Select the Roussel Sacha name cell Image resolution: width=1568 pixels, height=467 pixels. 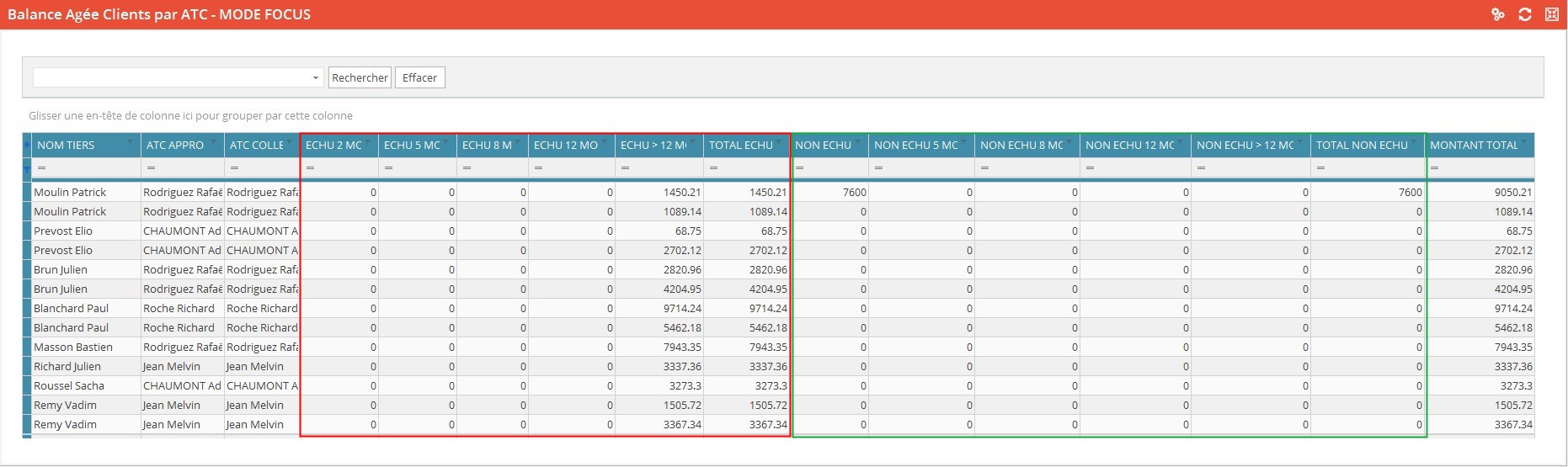tap(69, 386)
